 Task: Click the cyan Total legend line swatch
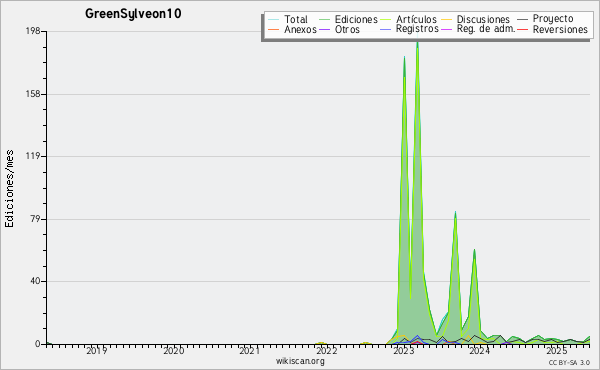[x=274, y=19]
